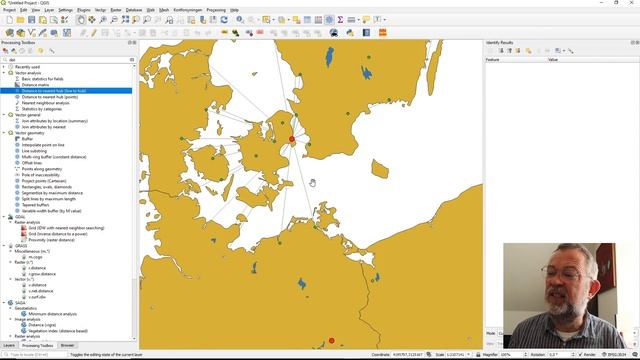The height and width of the screenshot is (360, 640).
Task: Open the Raster menu
Action: pos(116,10)
